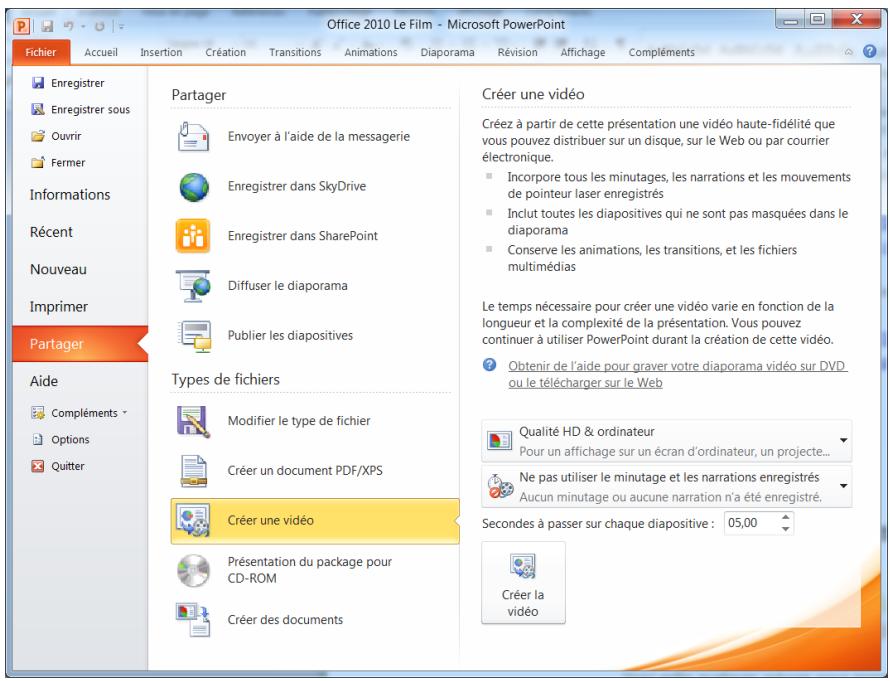The image size is (890, 681).
Task: Switch to the Révision tab
Action: tap(517, 52)
